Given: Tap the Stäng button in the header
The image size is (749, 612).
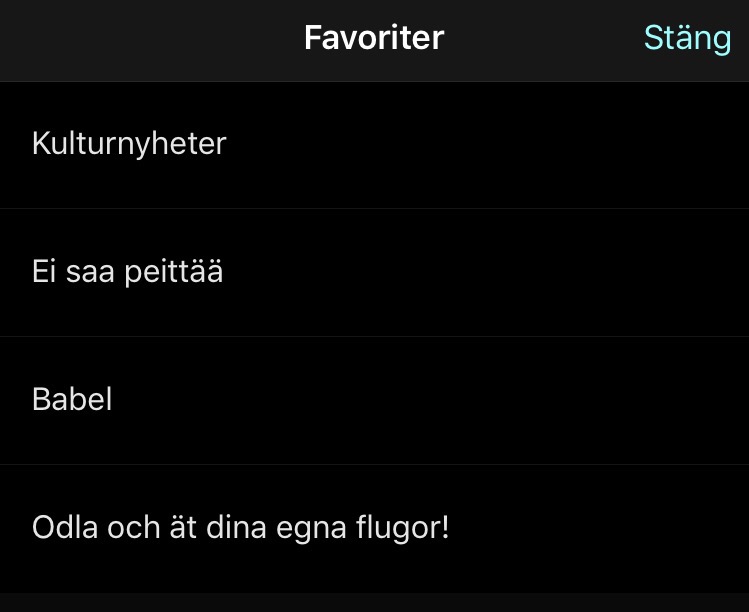Looking at the screenshot, I should tap(687, 38).
